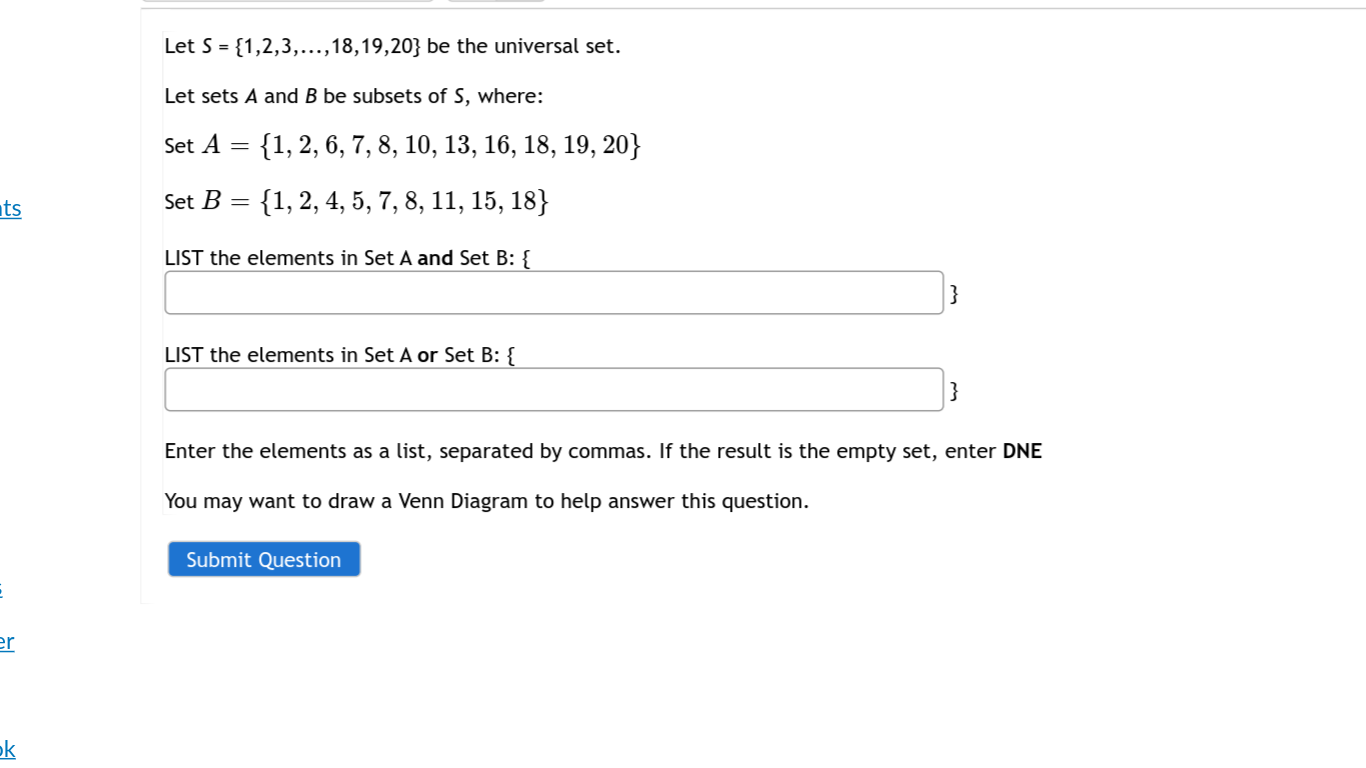Follow the 'er' link in the left margin

pyautogui.click(x=8, y=642)
